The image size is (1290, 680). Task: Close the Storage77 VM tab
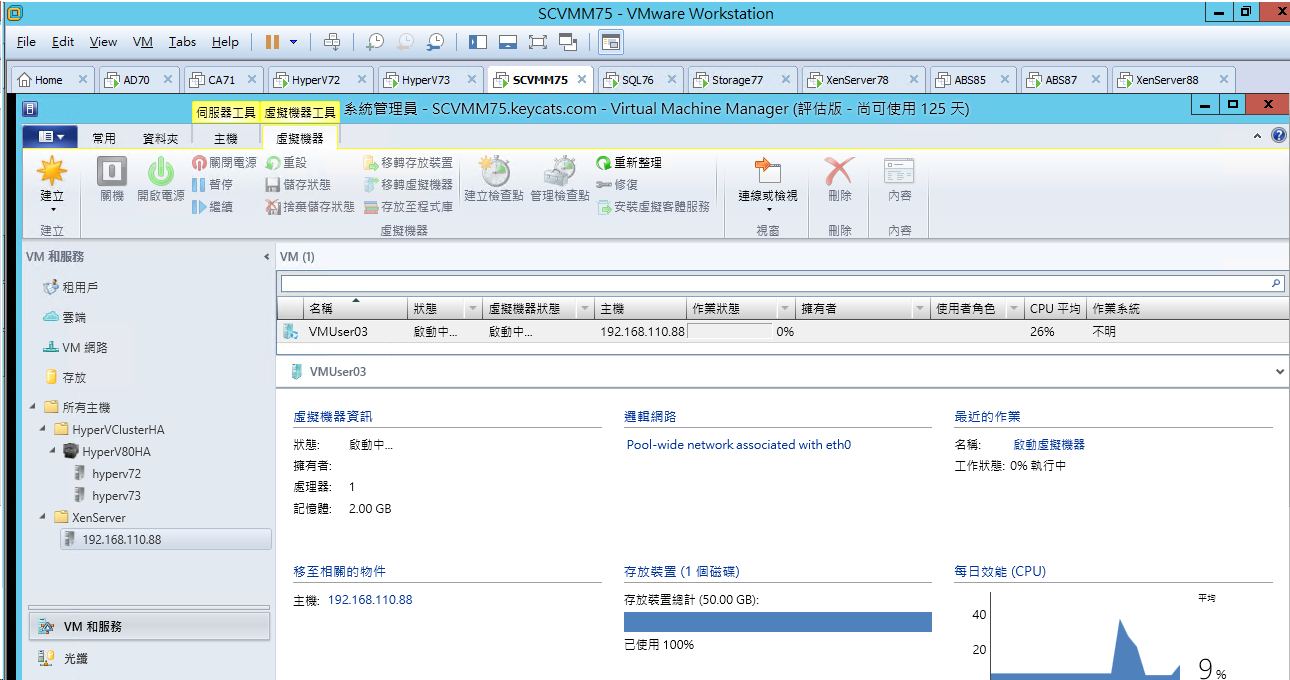pos(784,80)
